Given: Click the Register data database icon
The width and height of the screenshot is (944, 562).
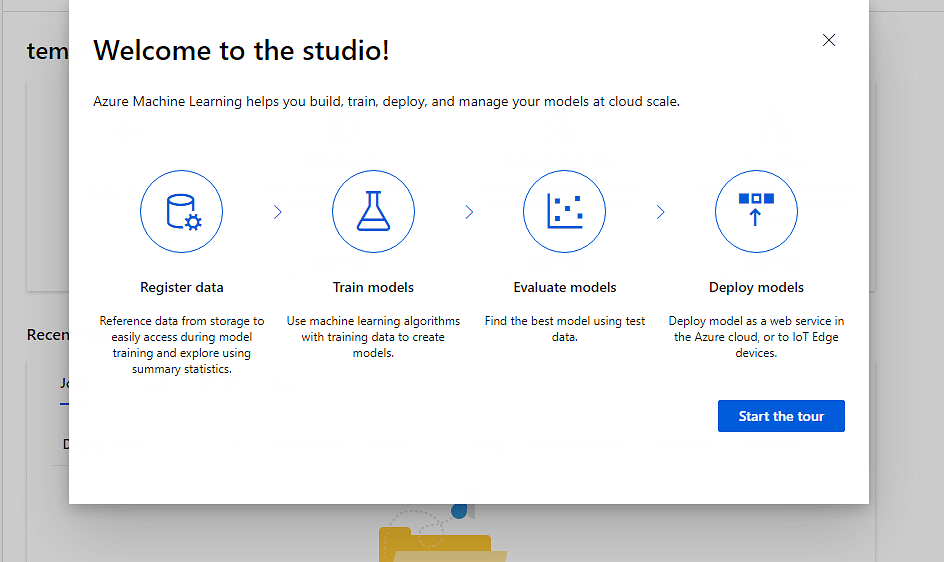Looking at the screenshot, I should click(x=181, y=211).
